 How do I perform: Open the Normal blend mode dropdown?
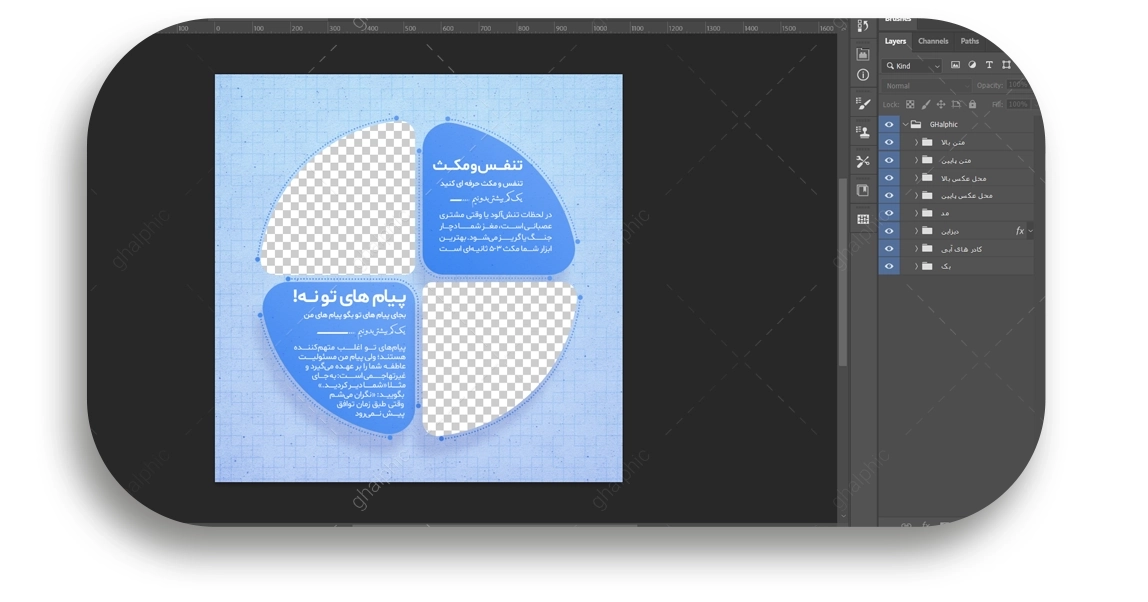[926, 86]
